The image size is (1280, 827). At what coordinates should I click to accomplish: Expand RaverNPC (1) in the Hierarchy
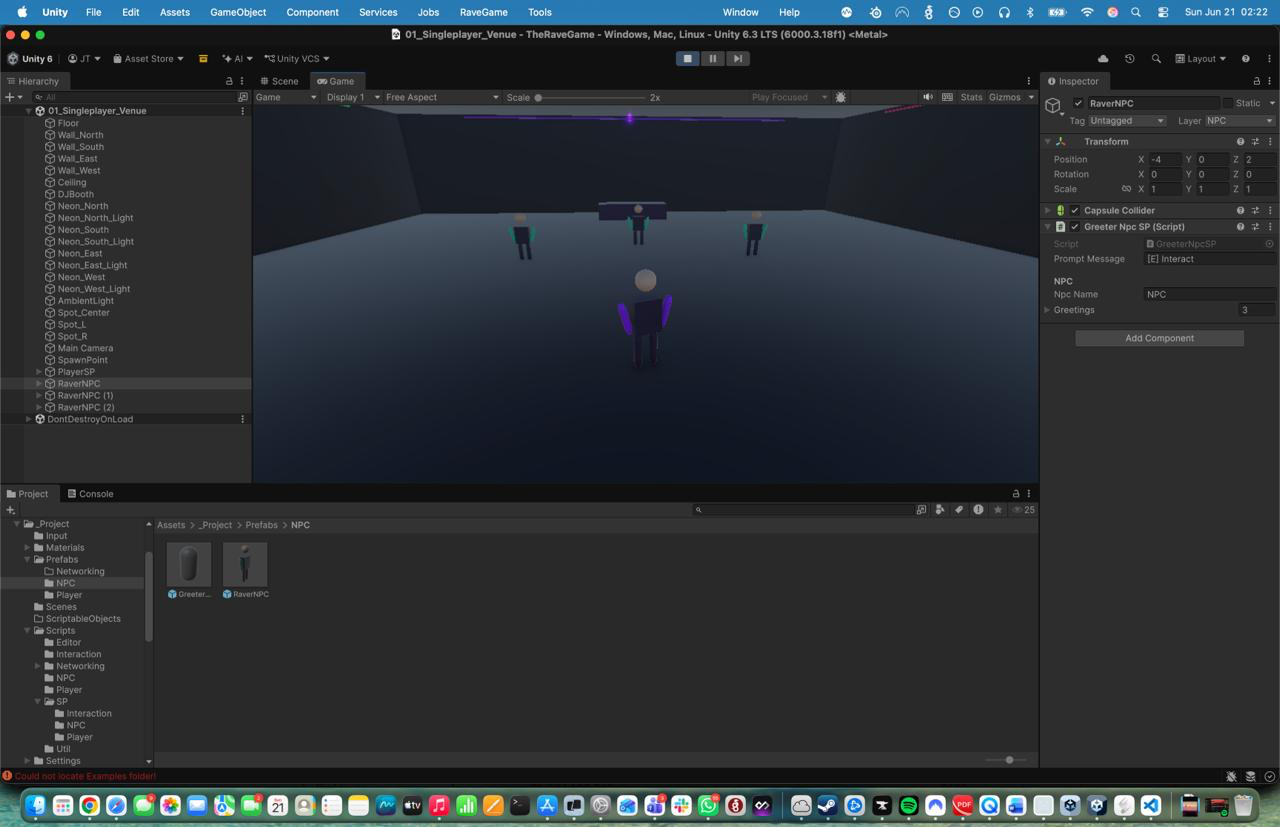pyautogui.click(x=39, y=396)
